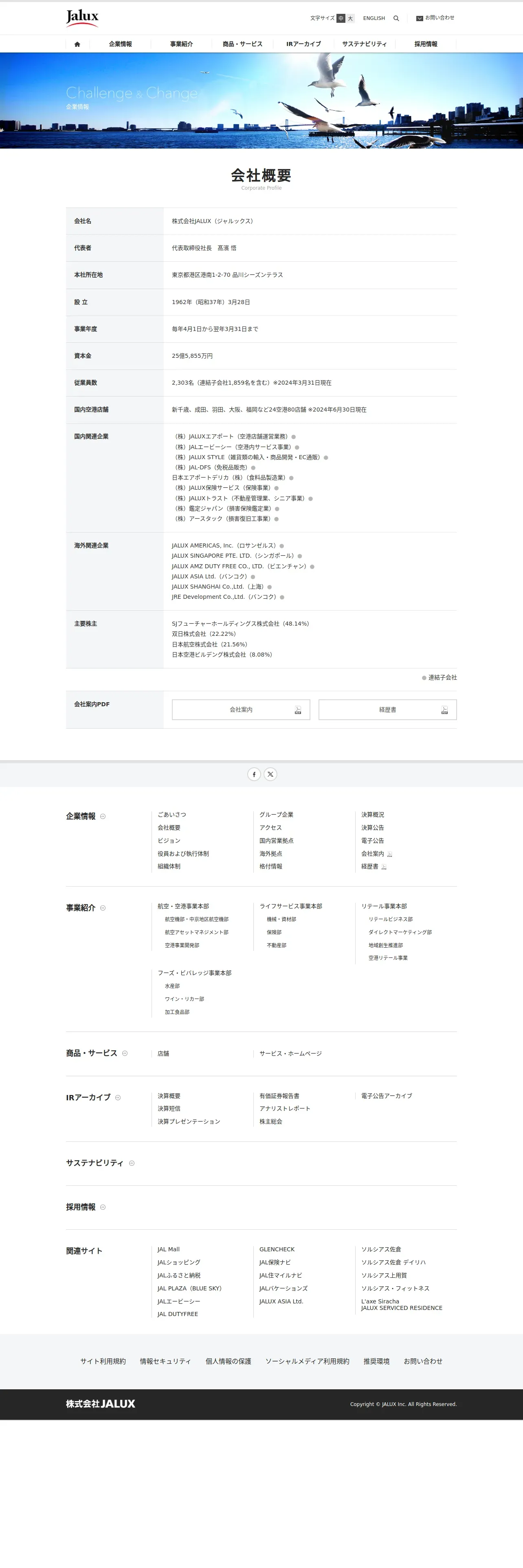Screen dimensions: 523x1568
Task: Set text size to 中
Action: tap(341, 18)
